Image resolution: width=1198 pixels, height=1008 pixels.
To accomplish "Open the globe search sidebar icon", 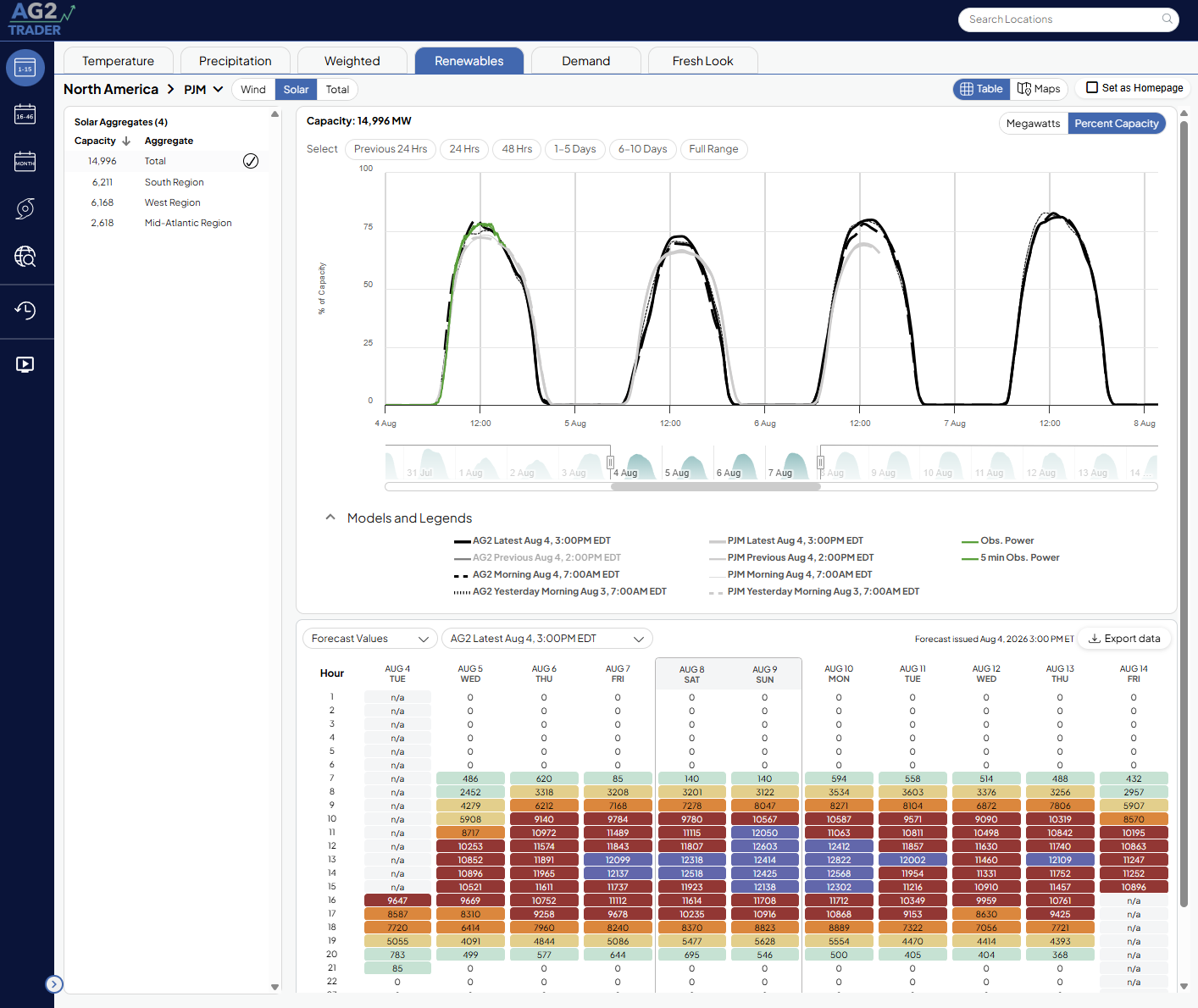I will point(25,256).
